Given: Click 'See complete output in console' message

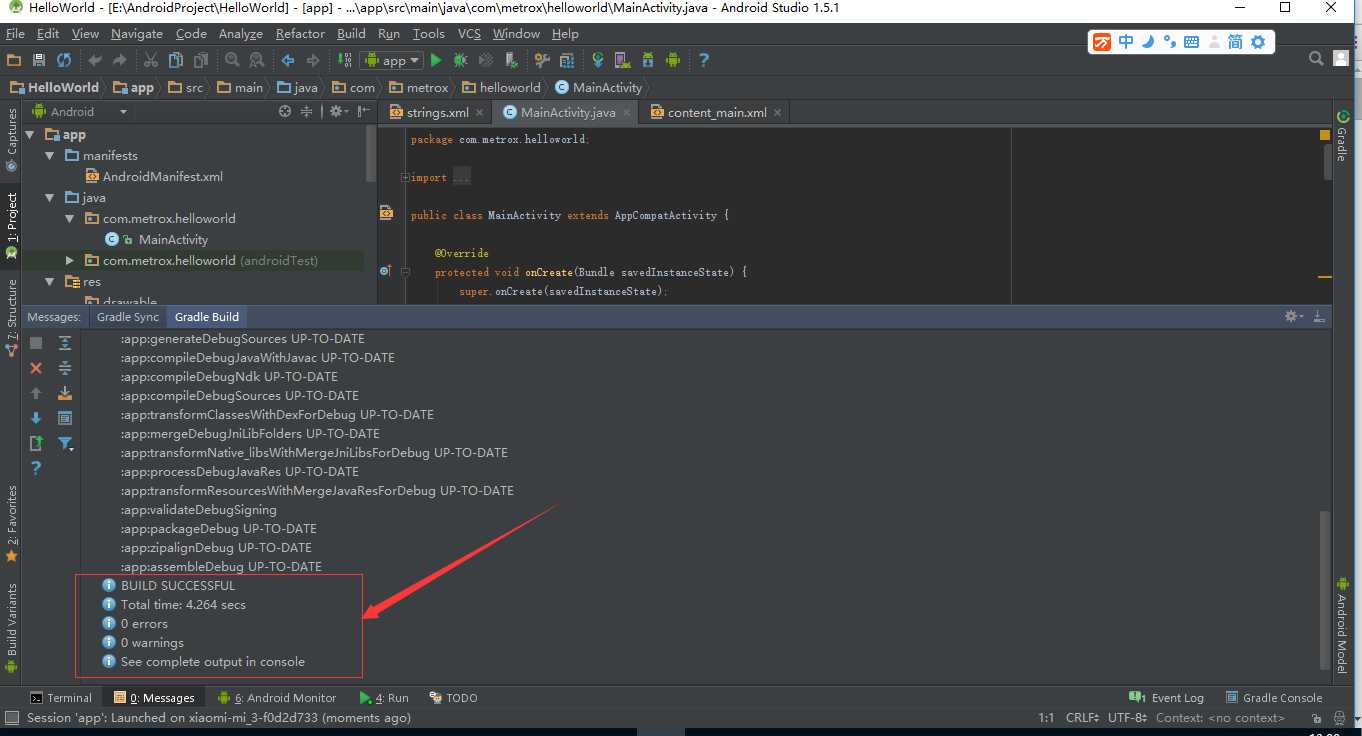Looking at the screenshot, I should tap(213, 662).
